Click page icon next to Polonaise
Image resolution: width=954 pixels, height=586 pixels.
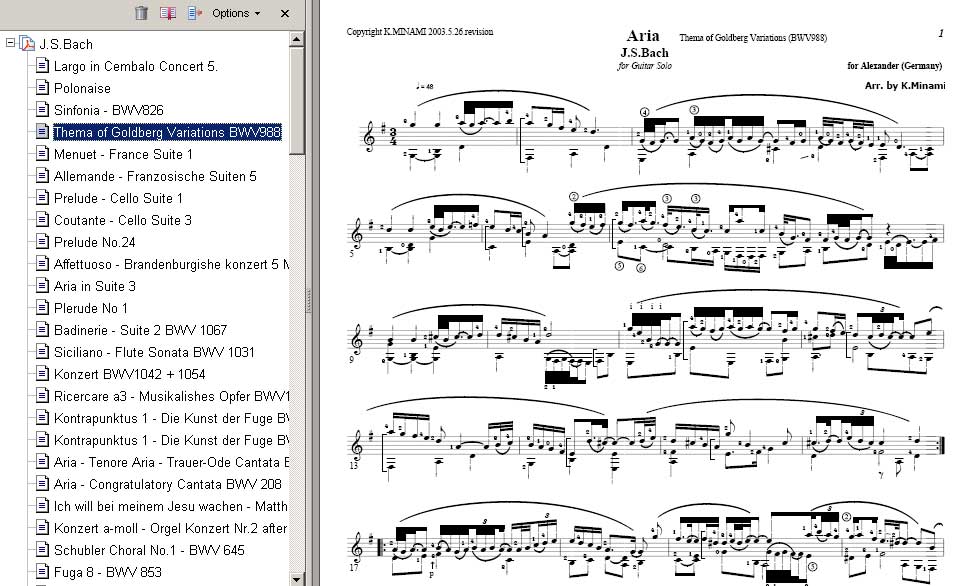(42, 88)
